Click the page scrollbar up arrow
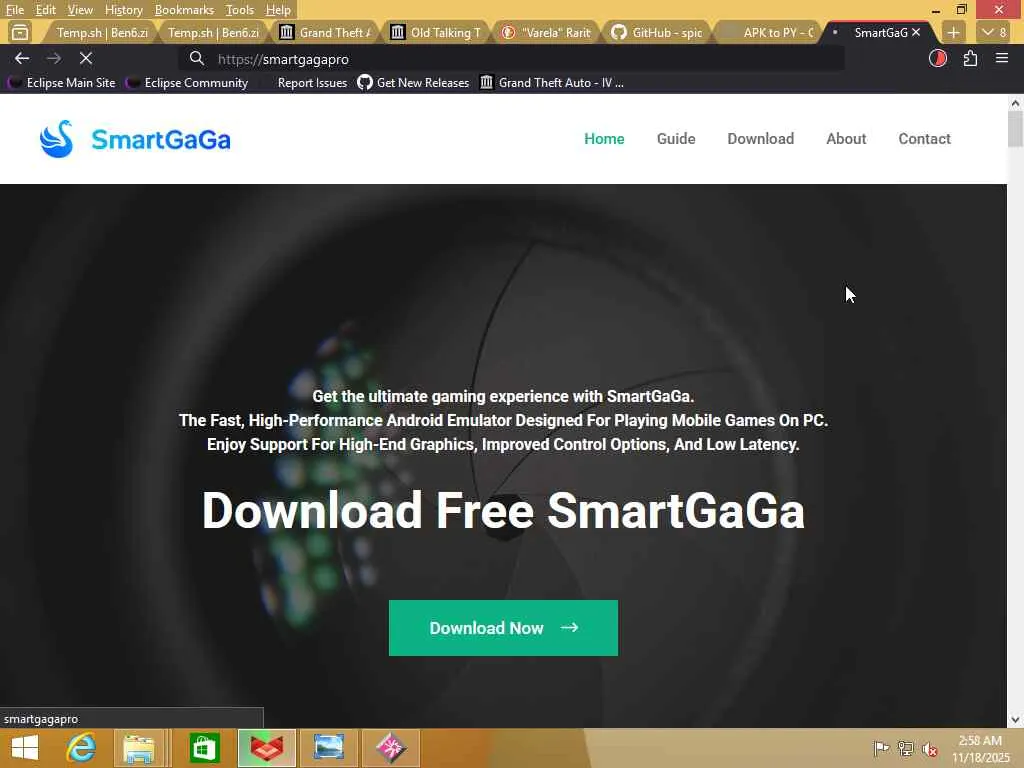 [1016, 103]
